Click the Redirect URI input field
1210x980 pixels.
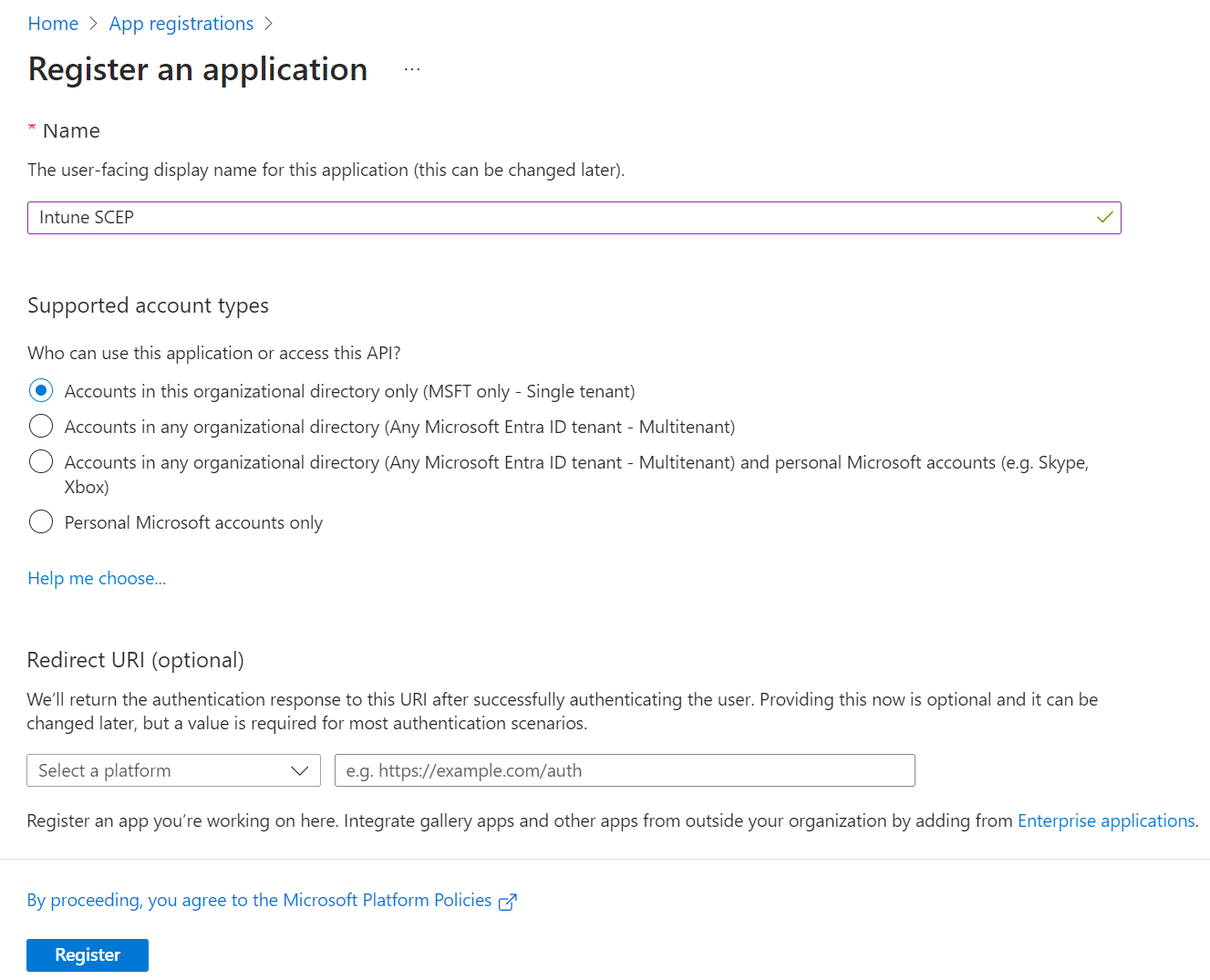coord(625,770)
